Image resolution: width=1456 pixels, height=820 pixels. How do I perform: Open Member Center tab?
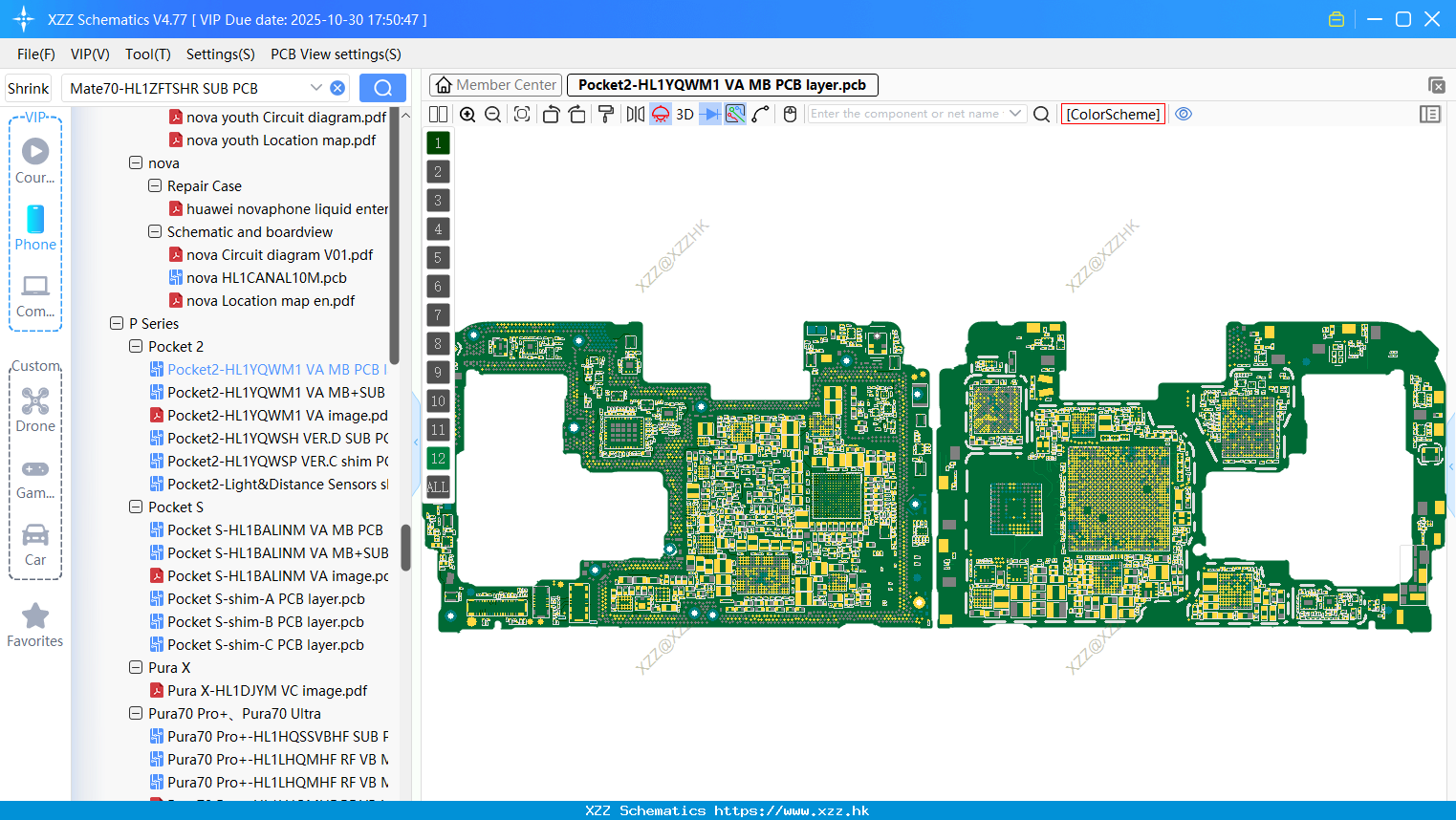(495, 85)
